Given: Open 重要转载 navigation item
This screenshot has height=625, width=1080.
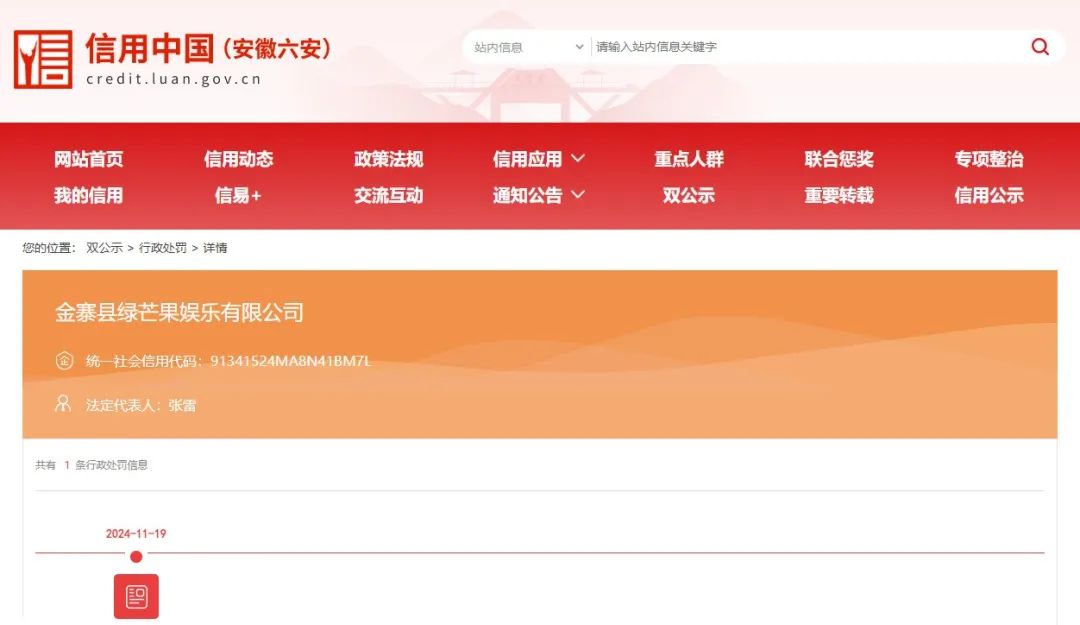Looking at the screenshot, I should [839, 196].
